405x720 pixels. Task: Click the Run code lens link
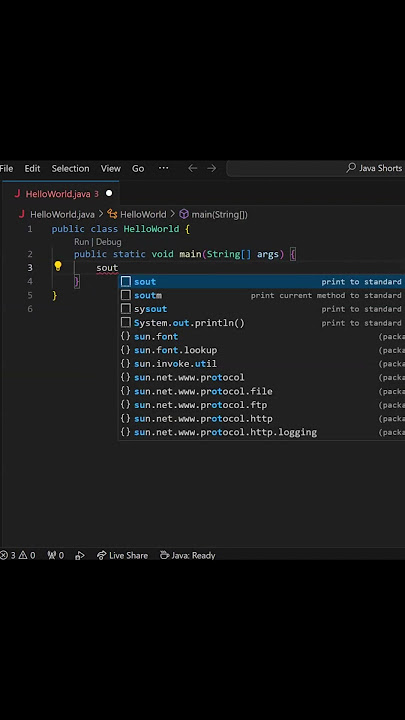point(81,242)
